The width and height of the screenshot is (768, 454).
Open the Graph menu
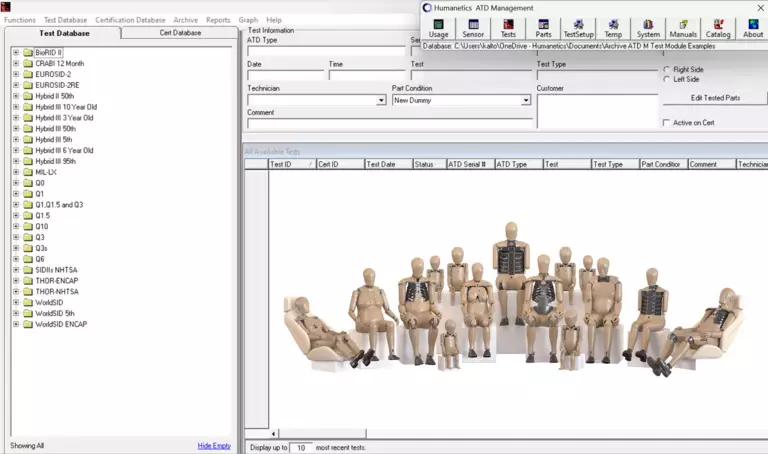click(248, 20)
